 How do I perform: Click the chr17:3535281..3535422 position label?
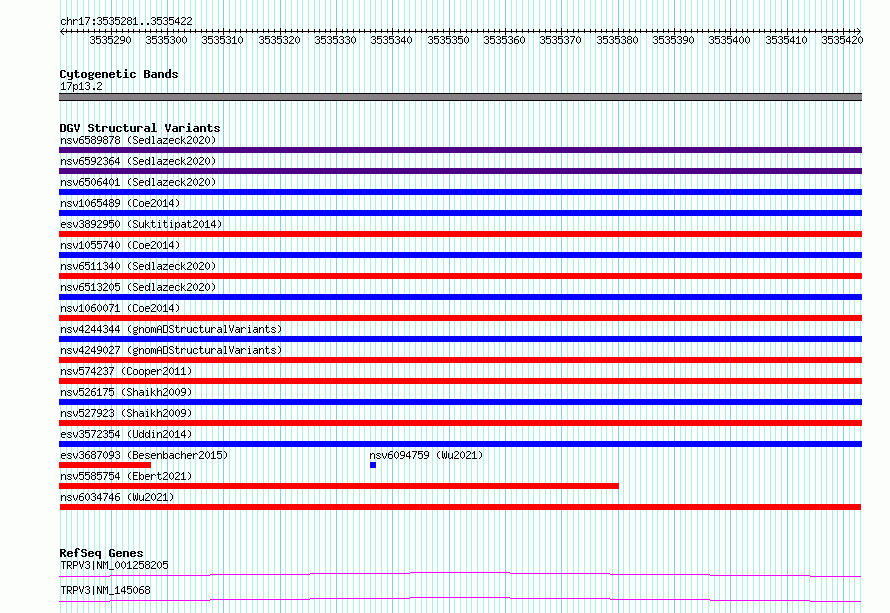point(126,21)
